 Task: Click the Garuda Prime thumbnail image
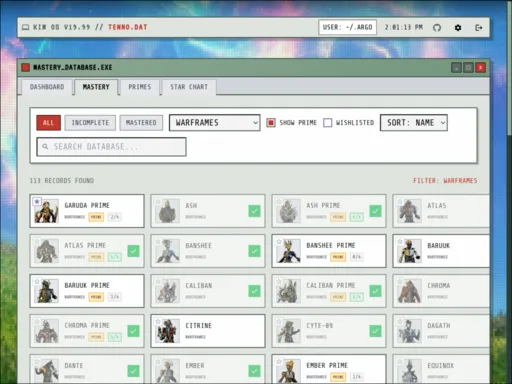click(47, 211)
